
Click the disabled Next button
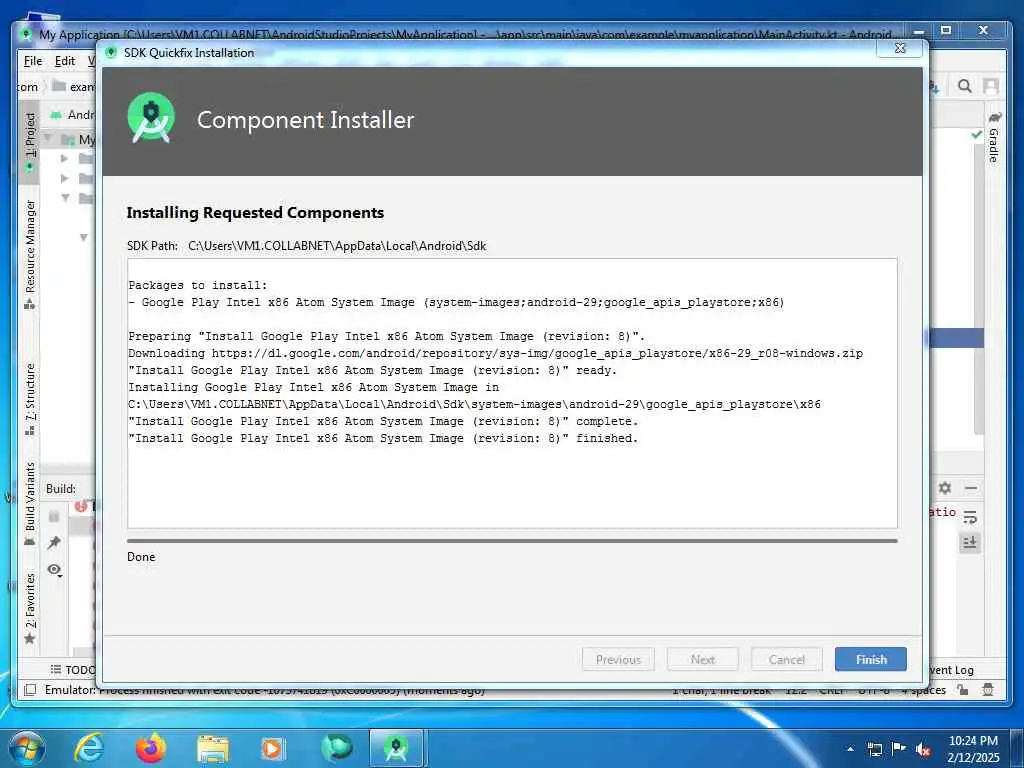coord(703,659)
